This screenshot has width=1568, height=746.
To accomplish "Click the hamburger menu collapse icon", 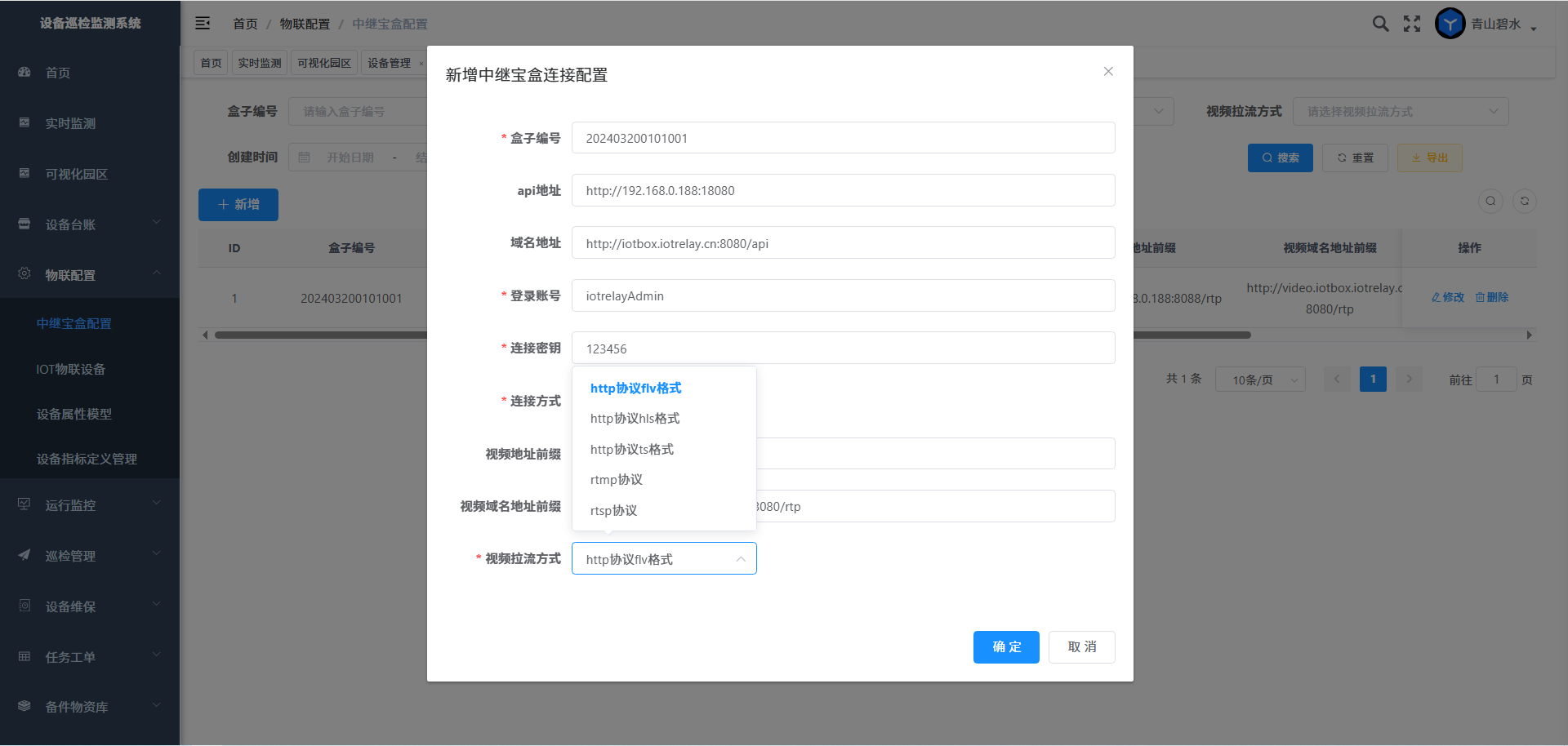I will click(x=203, y=24).
